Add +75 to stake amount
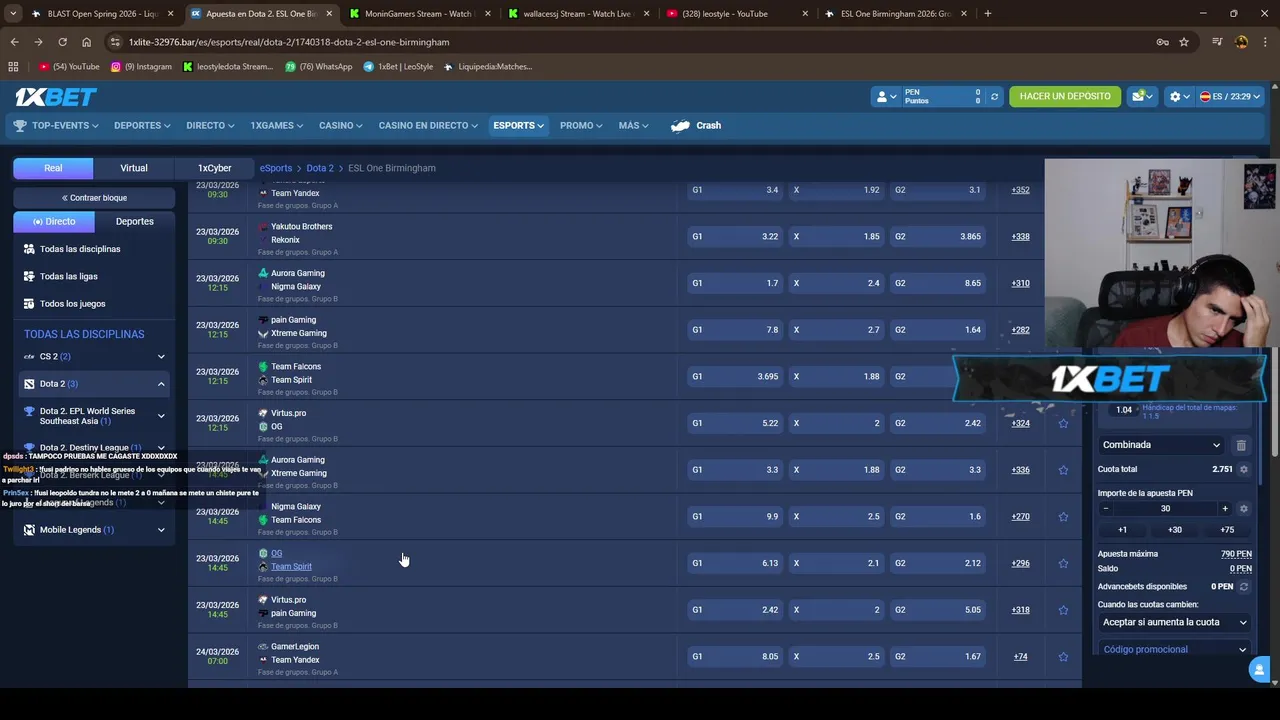Viewport: 1280px width, 720px height. [x=1227, y=530]
